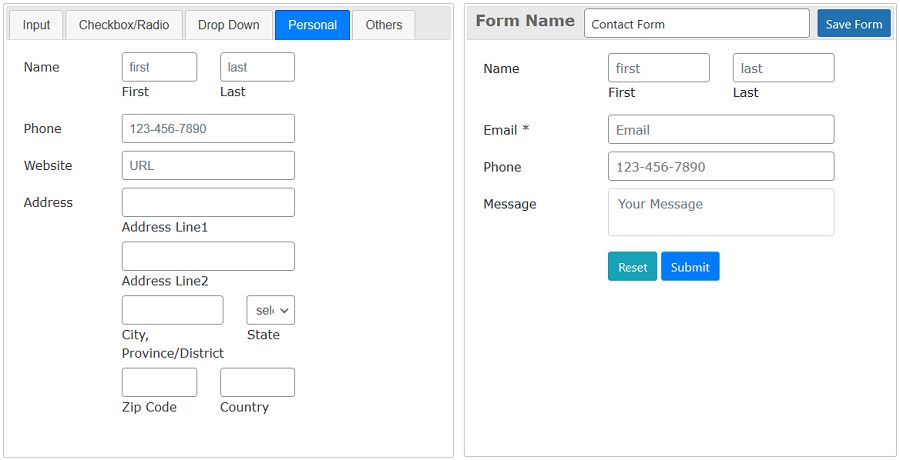The height and width of the screenshot is (460, 900).
Task: Focus the Website URL field
Action: (x=208, y=166)
